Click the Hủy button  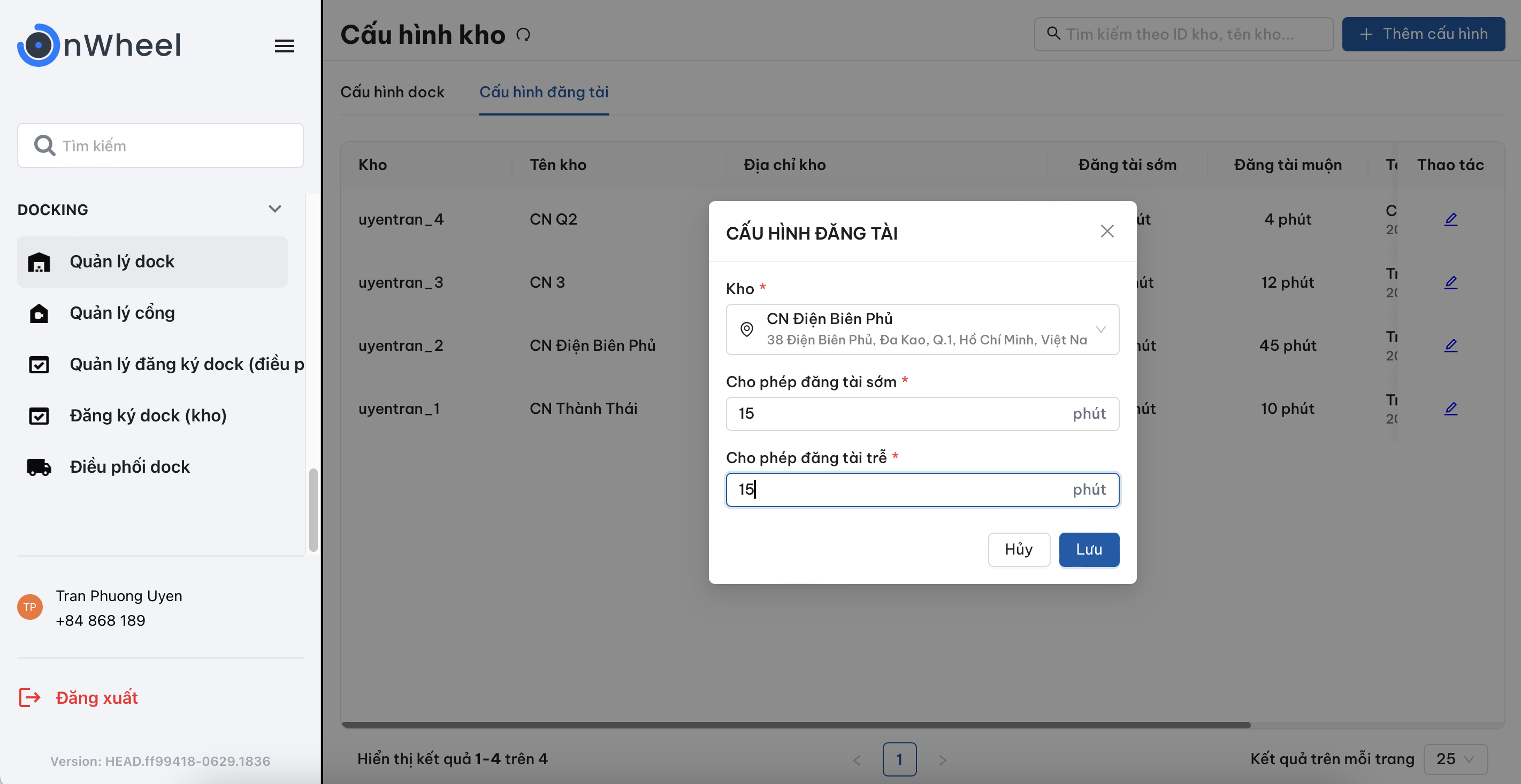point(1019,550)
